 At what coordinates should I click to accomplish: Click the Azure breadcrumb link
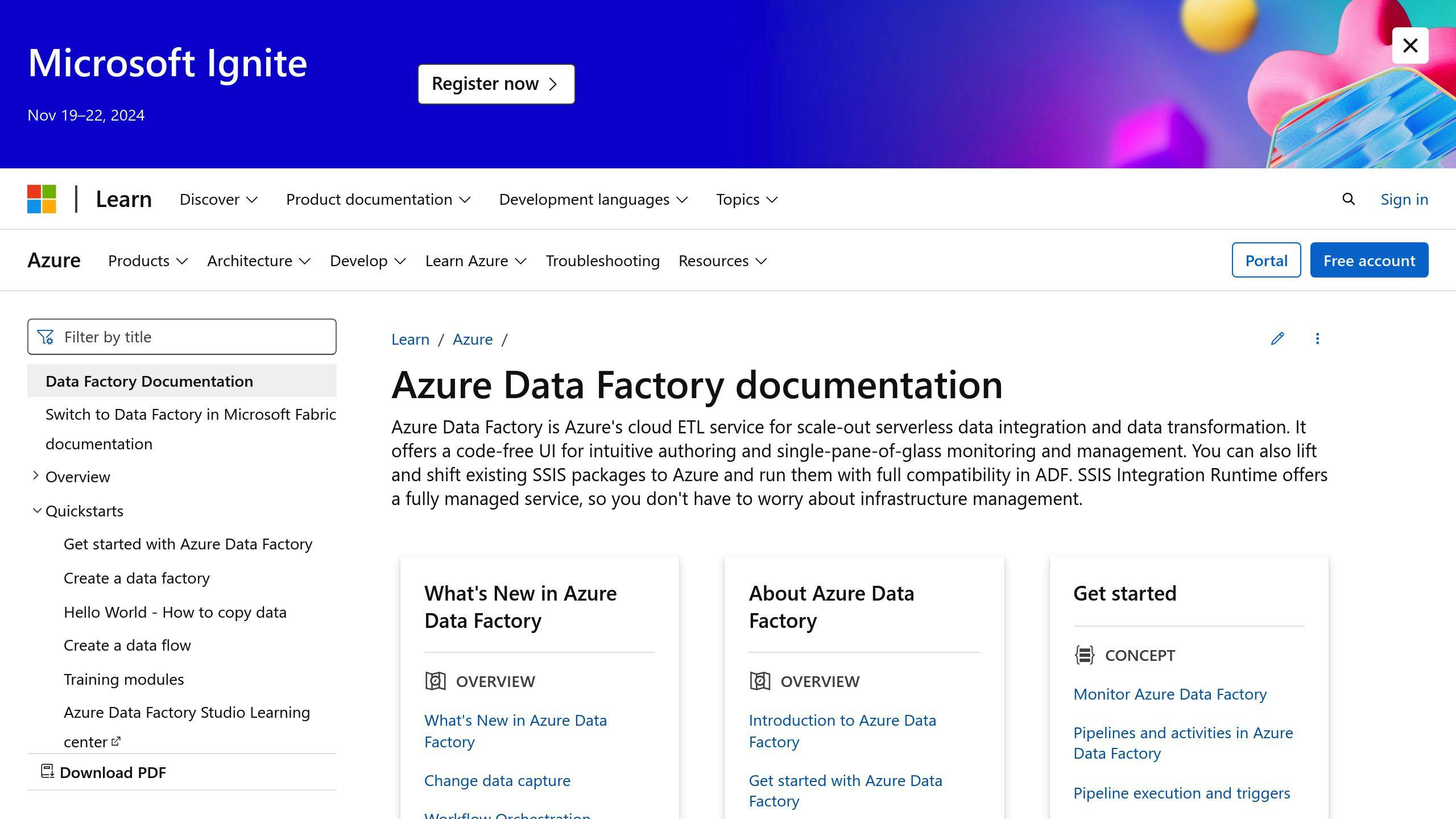coord(473,340)
